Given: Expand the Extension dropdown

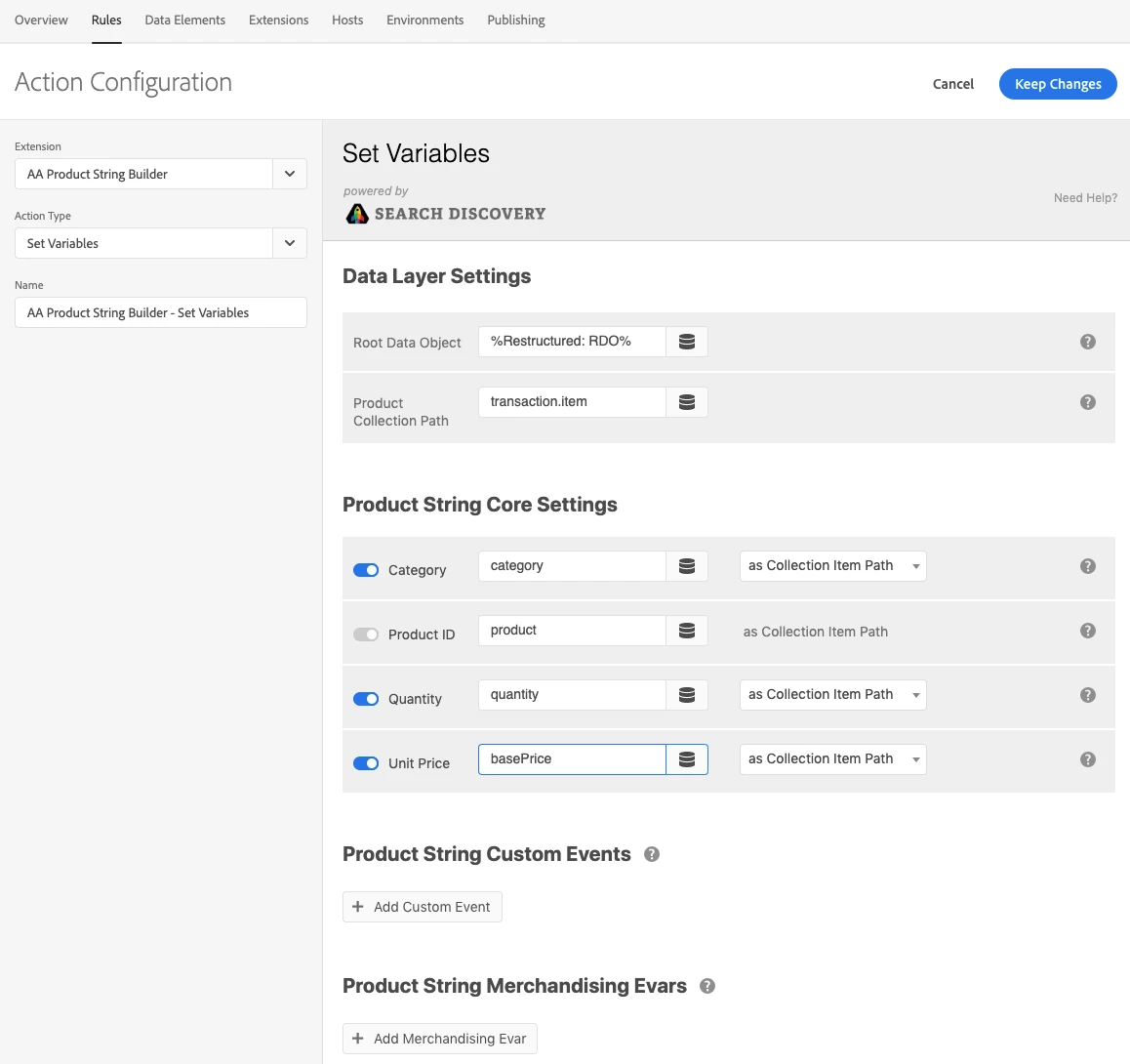Looking at the screenshot, I should [x=289, y=174].
